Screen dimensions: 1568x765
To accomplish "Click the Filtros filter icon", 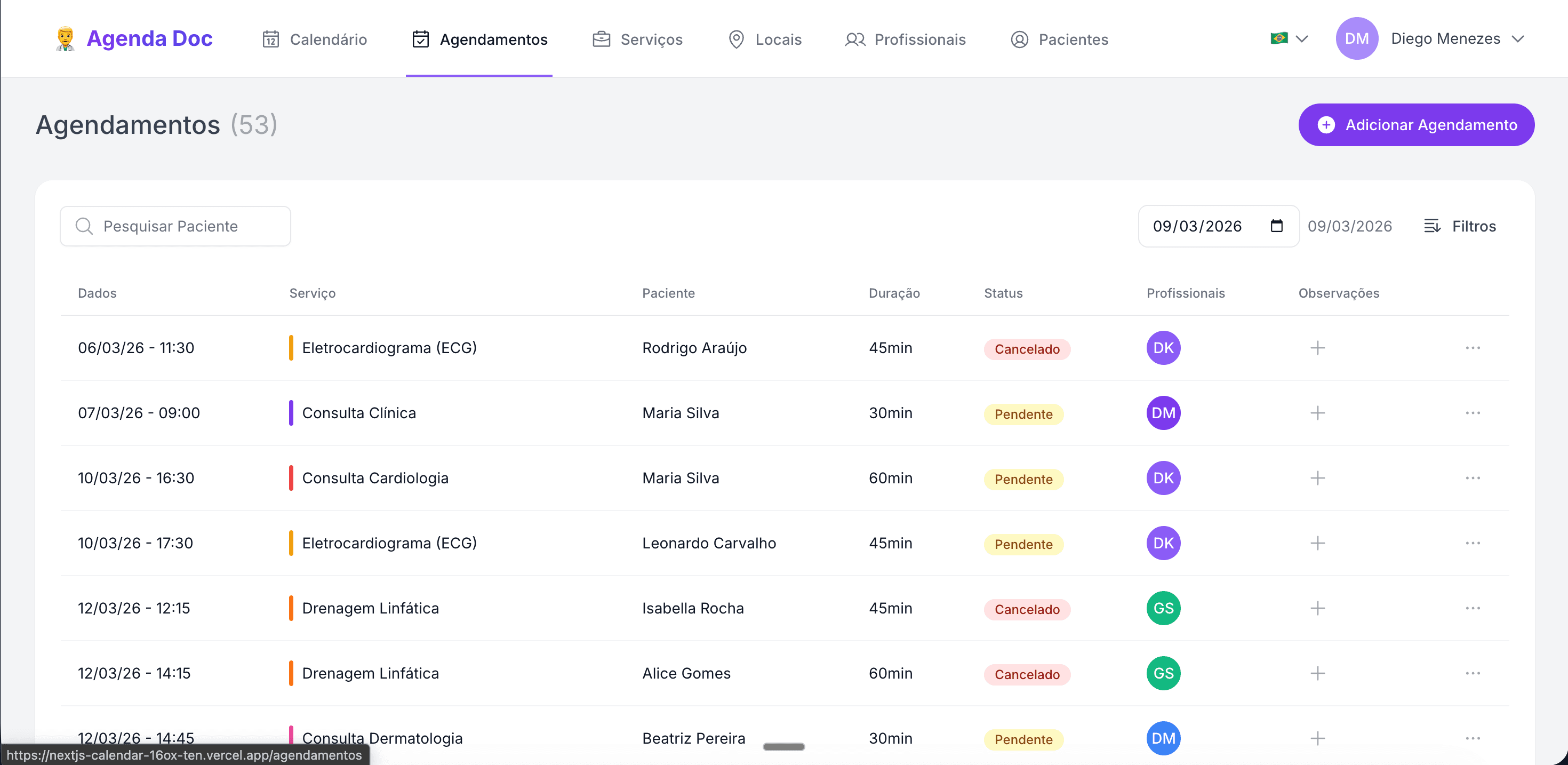I will point(1431,226).
